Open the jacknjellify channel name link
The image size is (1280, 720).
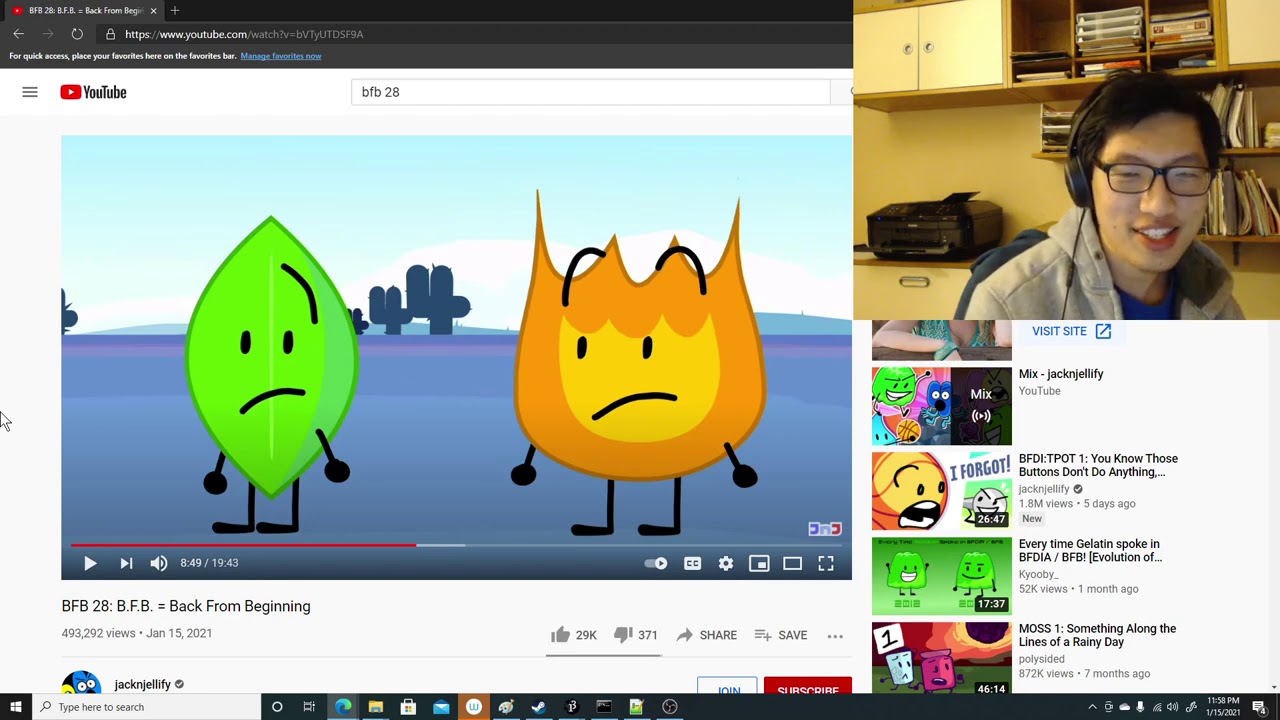[142, 684]
